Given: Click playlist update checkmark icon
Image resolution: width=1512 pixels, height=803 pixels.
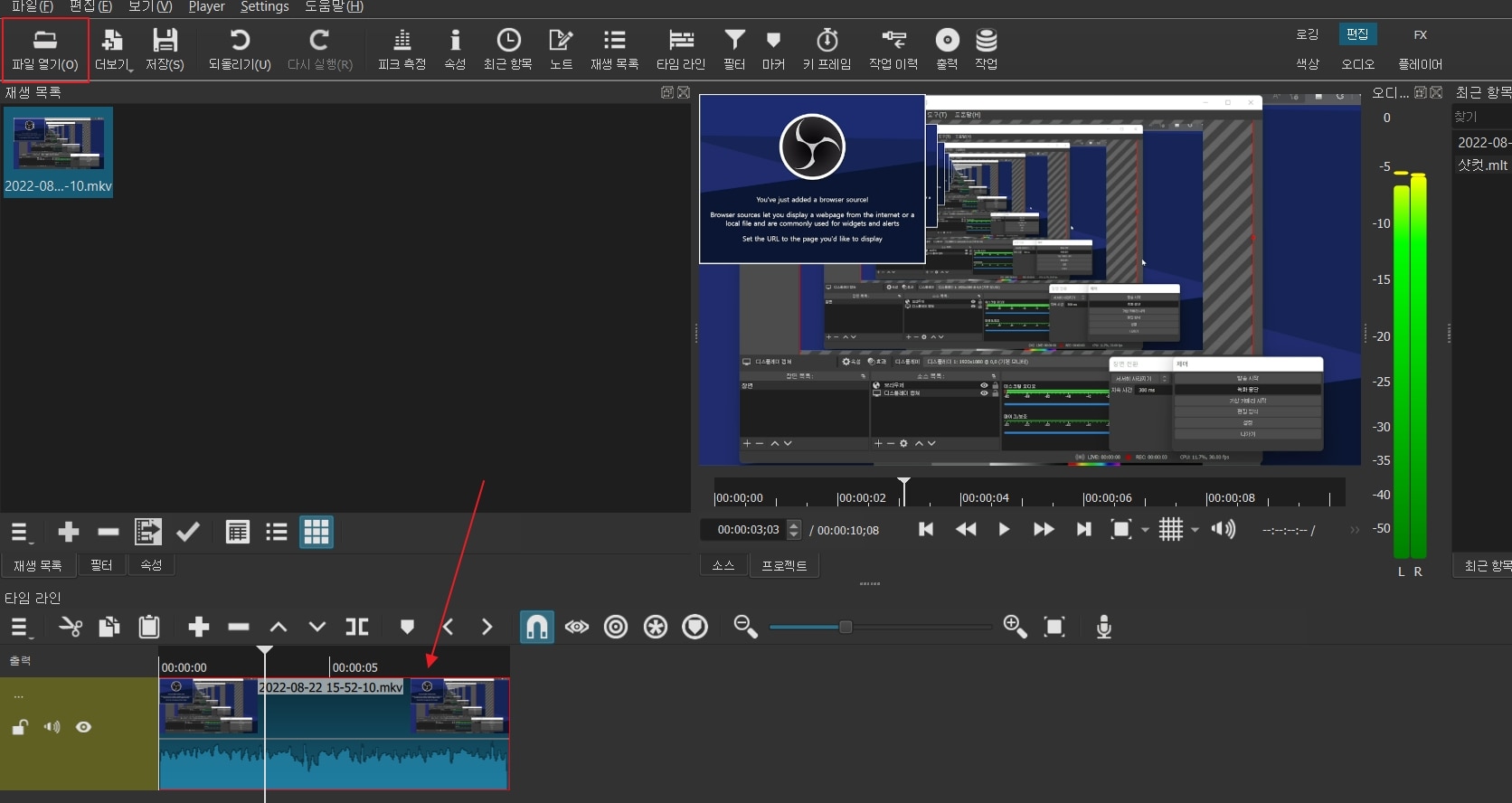Looking at the screenshot, I should point(187,533).
